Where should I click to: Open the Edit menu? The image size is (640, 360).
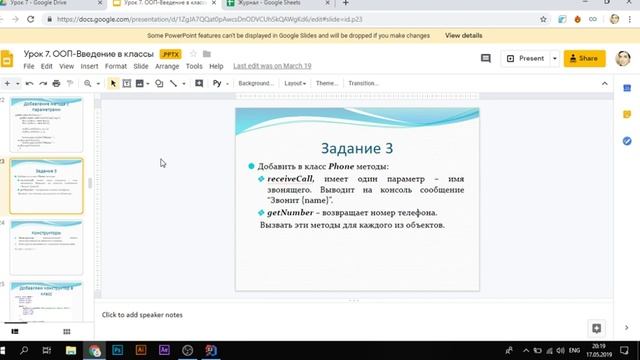47,66
